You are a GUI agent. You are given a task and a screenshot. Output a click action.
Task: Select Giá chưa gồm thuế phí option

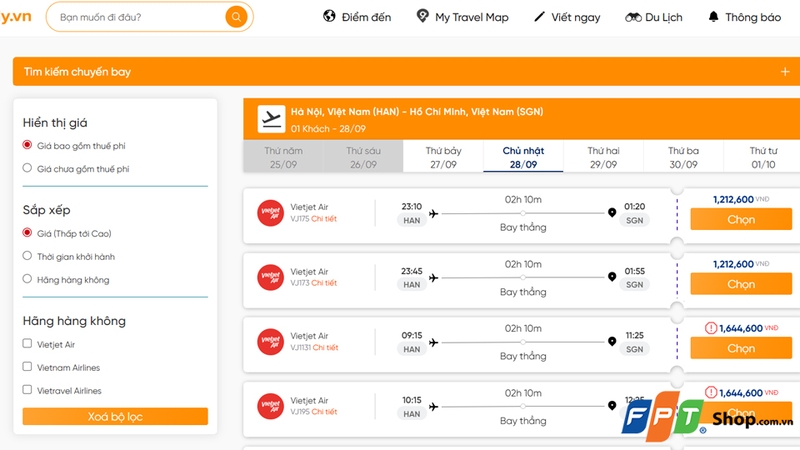coord(28,169)
